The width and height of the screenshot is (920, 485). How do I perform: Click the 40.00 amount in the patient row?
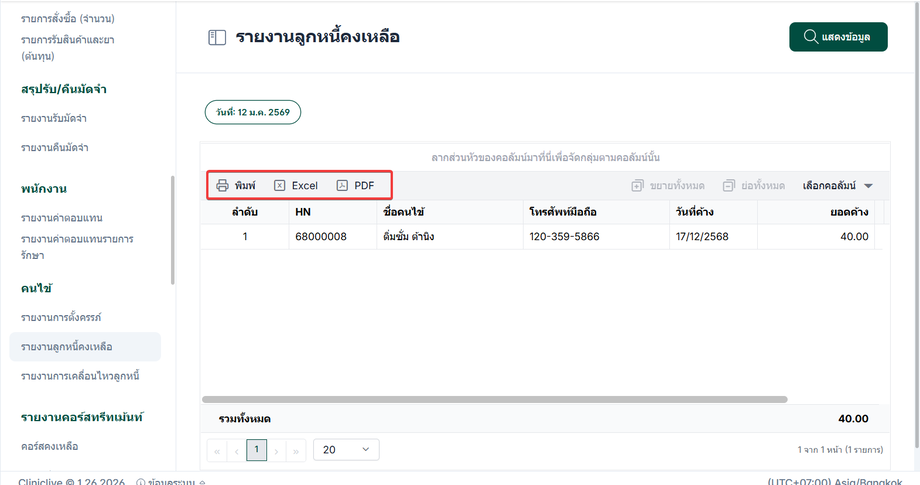(x=854, y=236)
